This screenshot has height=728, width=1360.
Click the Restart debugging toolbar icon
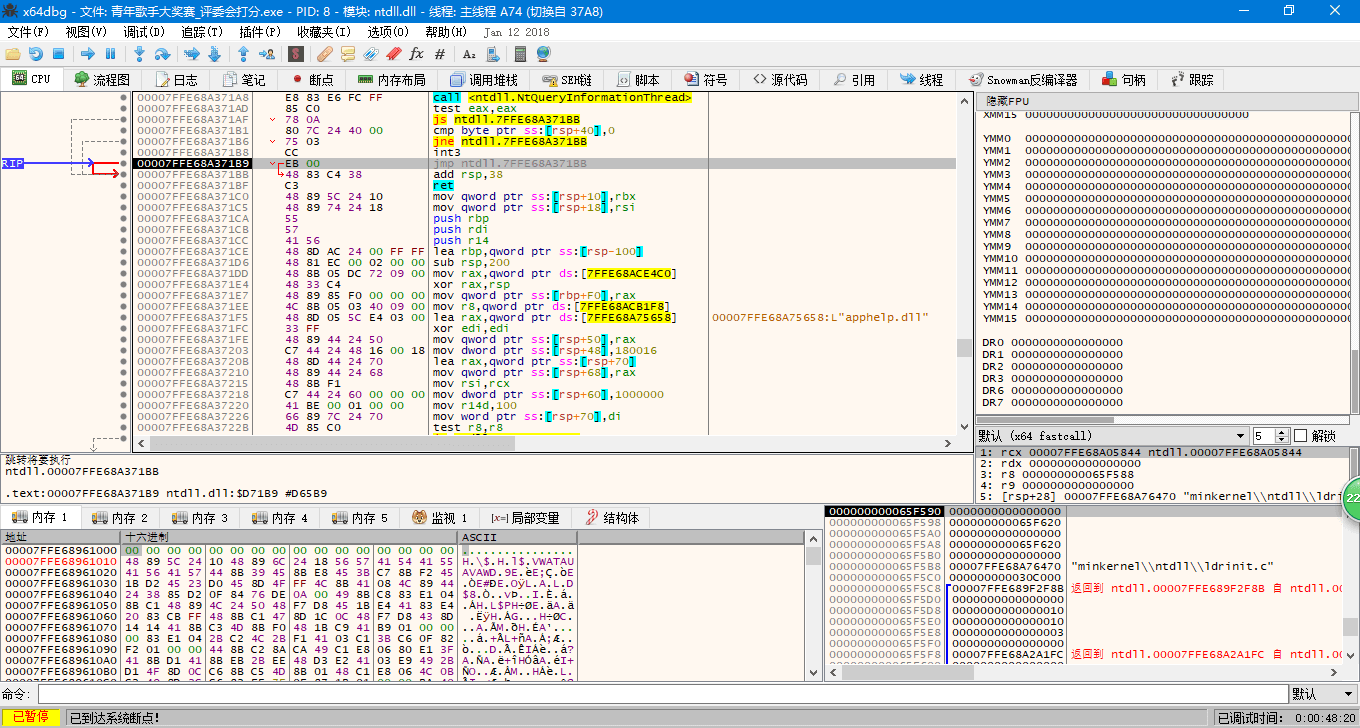(36, 54)
